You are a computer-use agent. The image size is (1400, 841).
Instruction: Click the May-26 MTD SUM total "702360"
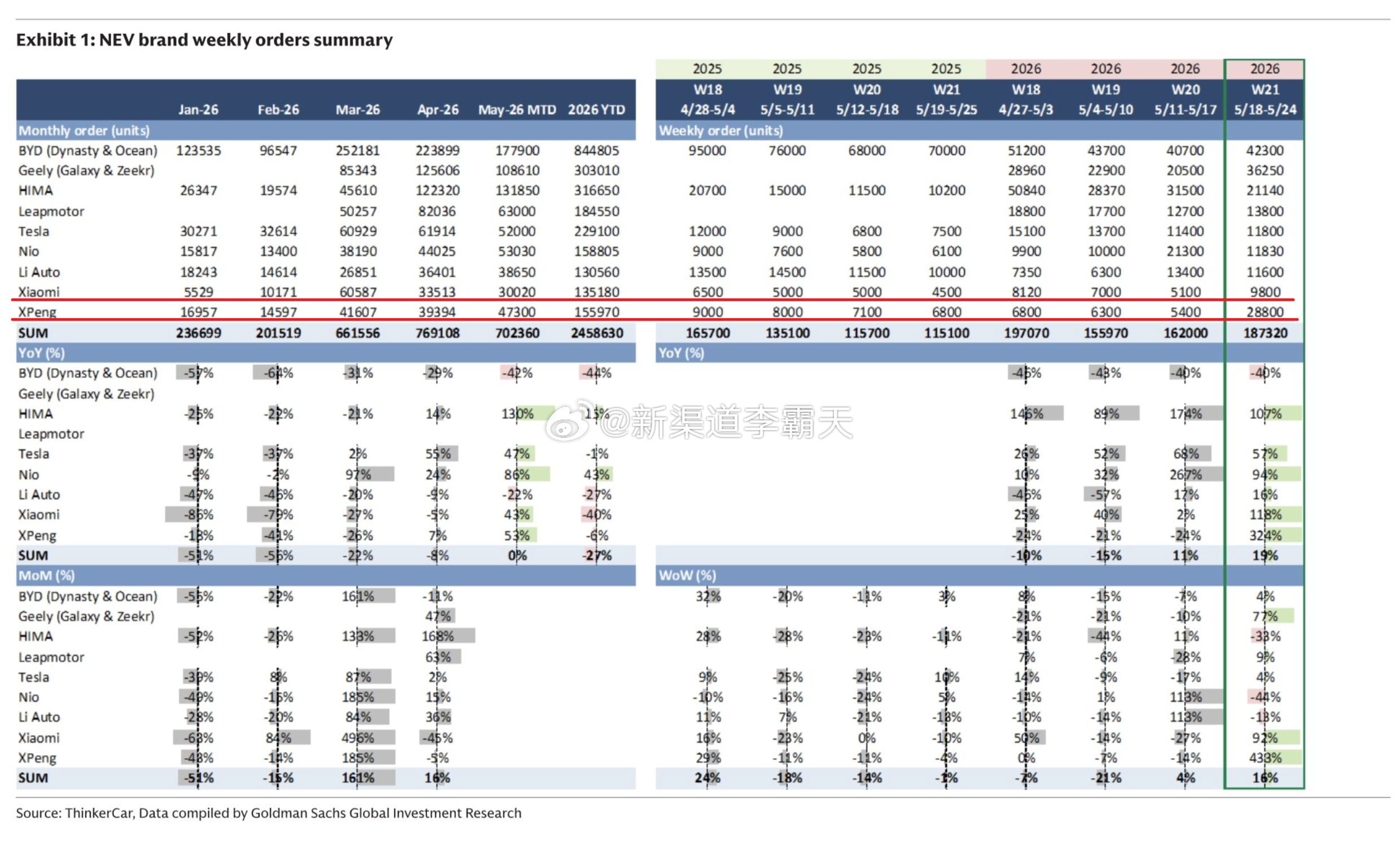click(x=517, y=332)
